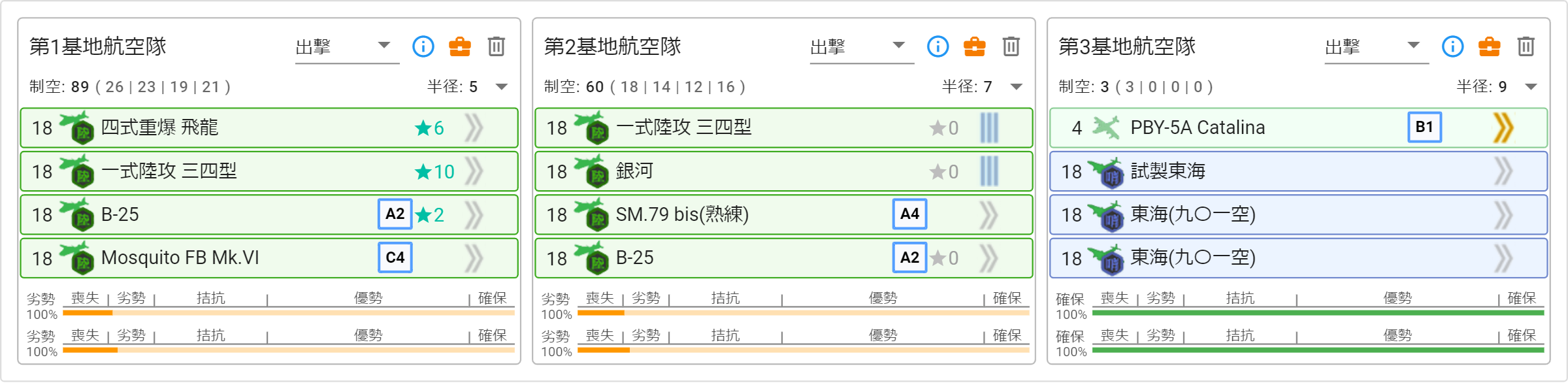This screenshot has height=383, width=1568.
Task: Open info icon of 第3基地航空隊
Action: point(1452,46)
